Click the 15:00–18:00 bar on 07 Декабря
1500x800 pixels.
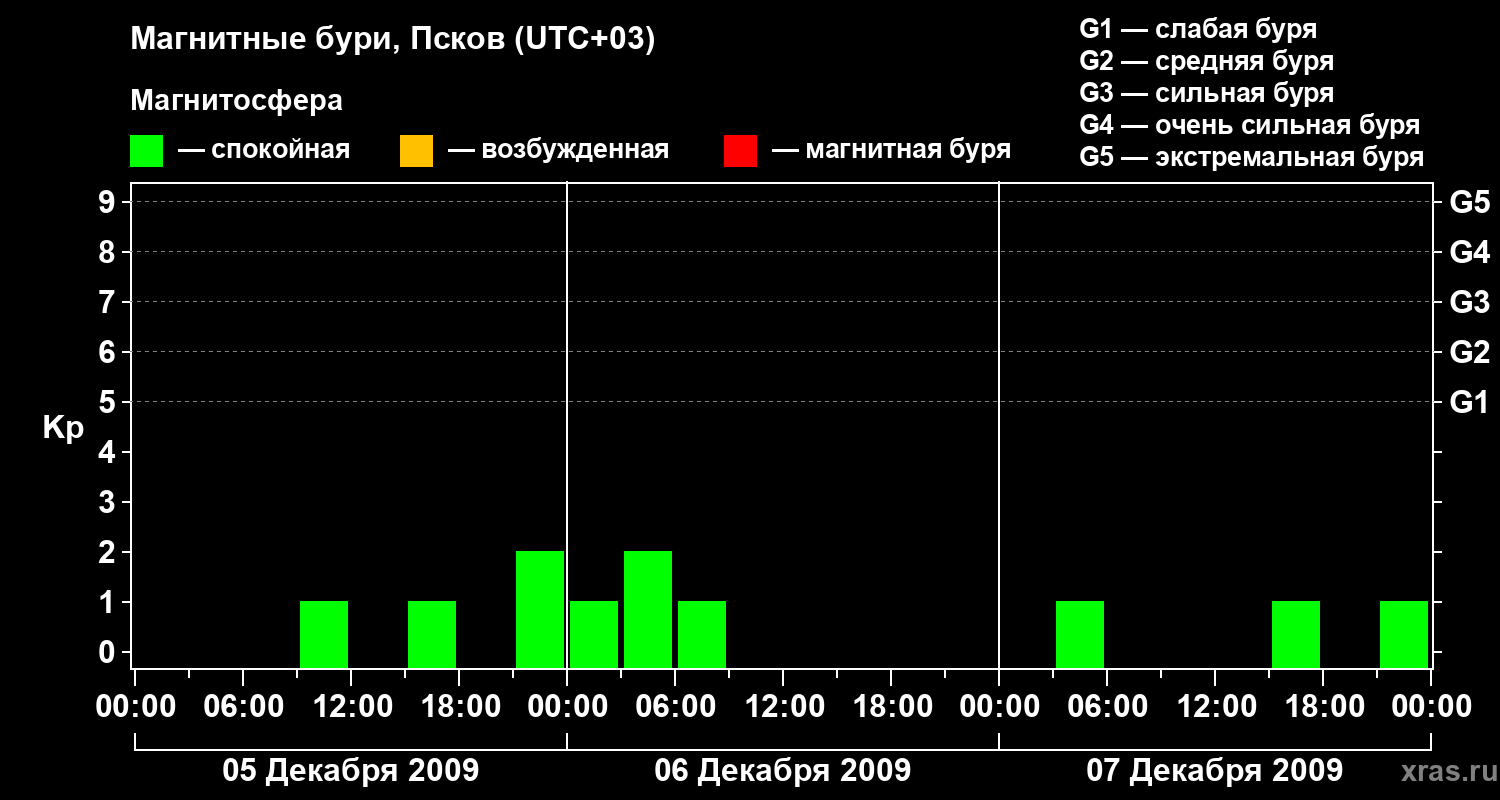click(x=1296, y=634)
